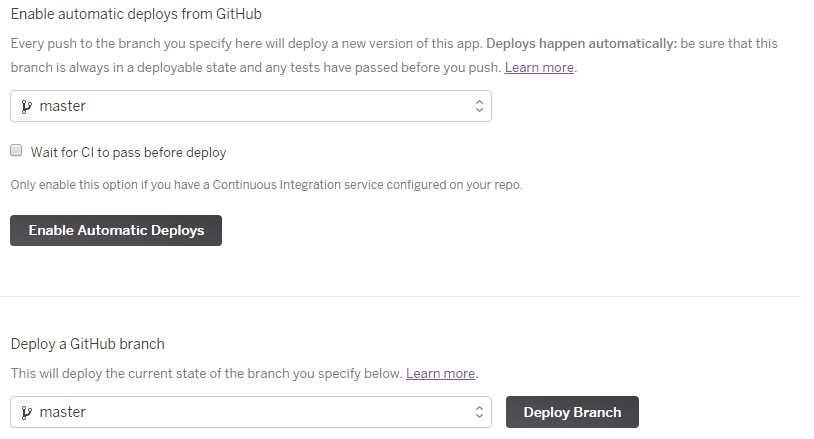Screen dimensions: 814x439
Task: Open the manual deploy branch dropdown
Action: [x=250, y=412]
